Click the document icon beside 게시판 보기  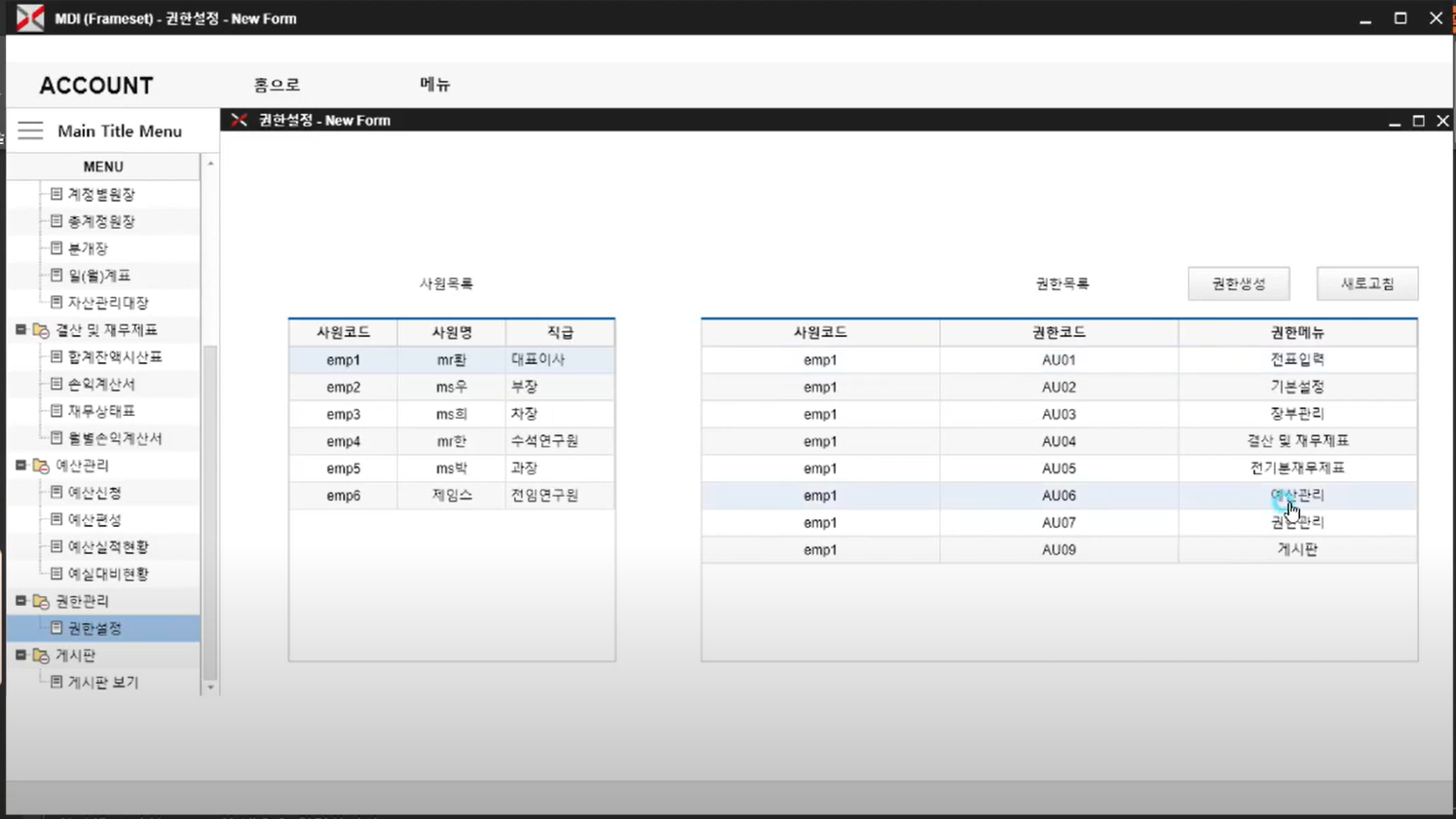[56, 682]
